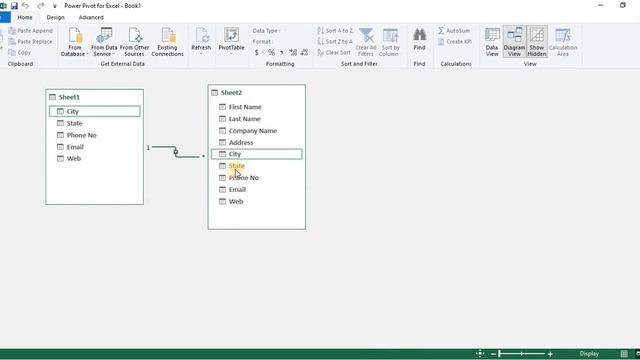This screenshot has height=360, width=640.
Task: Select the relationship line between the tables
Action: [x=176, y=152]
